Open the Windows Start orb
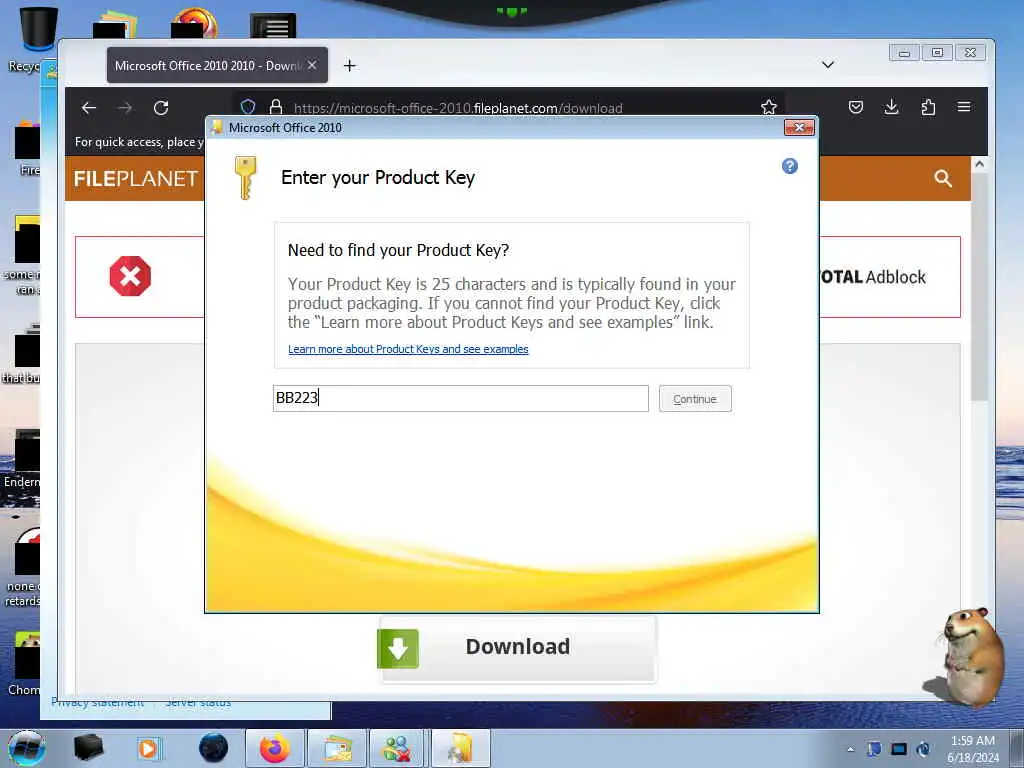The height and width of the screenshot is (768, 1024). click(27, 748)
